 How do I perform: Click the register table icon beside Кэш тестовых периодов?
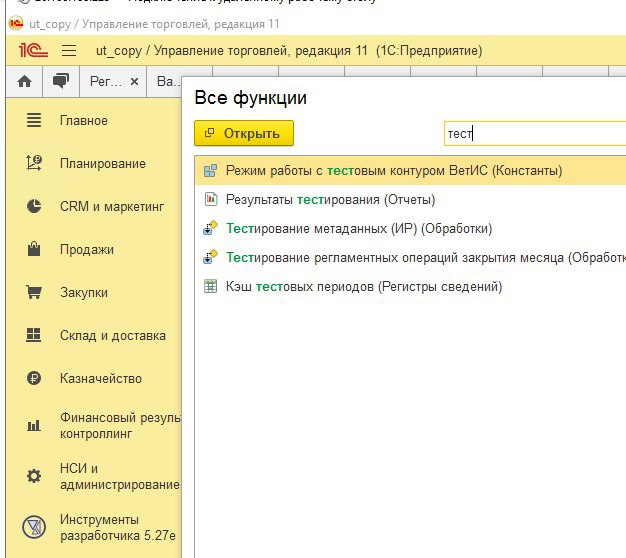coord(210,286)
